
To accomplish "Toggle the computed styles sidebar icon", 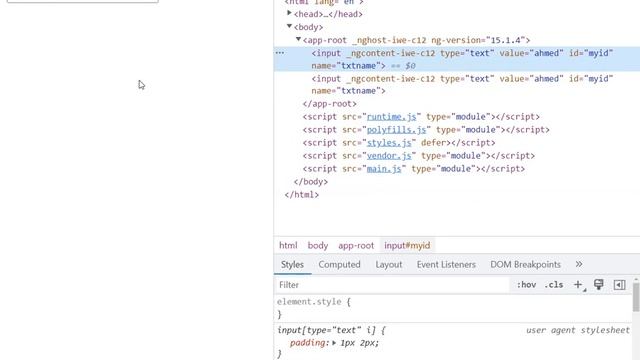I will (x=619, y=285).
